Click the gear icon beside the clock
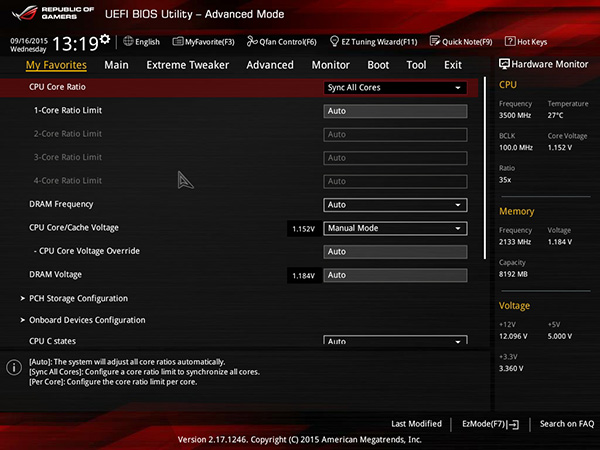Viewport: 600px width, 450px height. pyautogui.click(x=105, y=39)
